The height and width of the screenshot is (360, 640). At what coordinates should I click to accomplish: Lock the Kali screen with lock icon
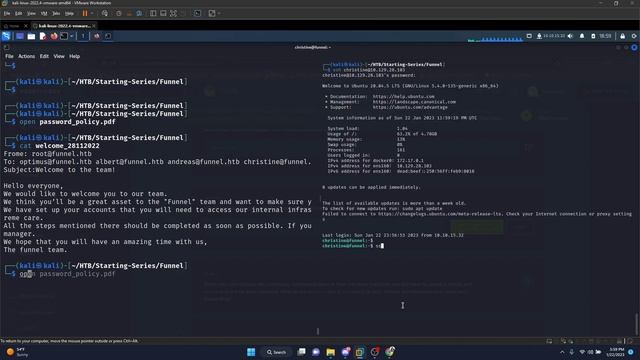coord(622,36)
